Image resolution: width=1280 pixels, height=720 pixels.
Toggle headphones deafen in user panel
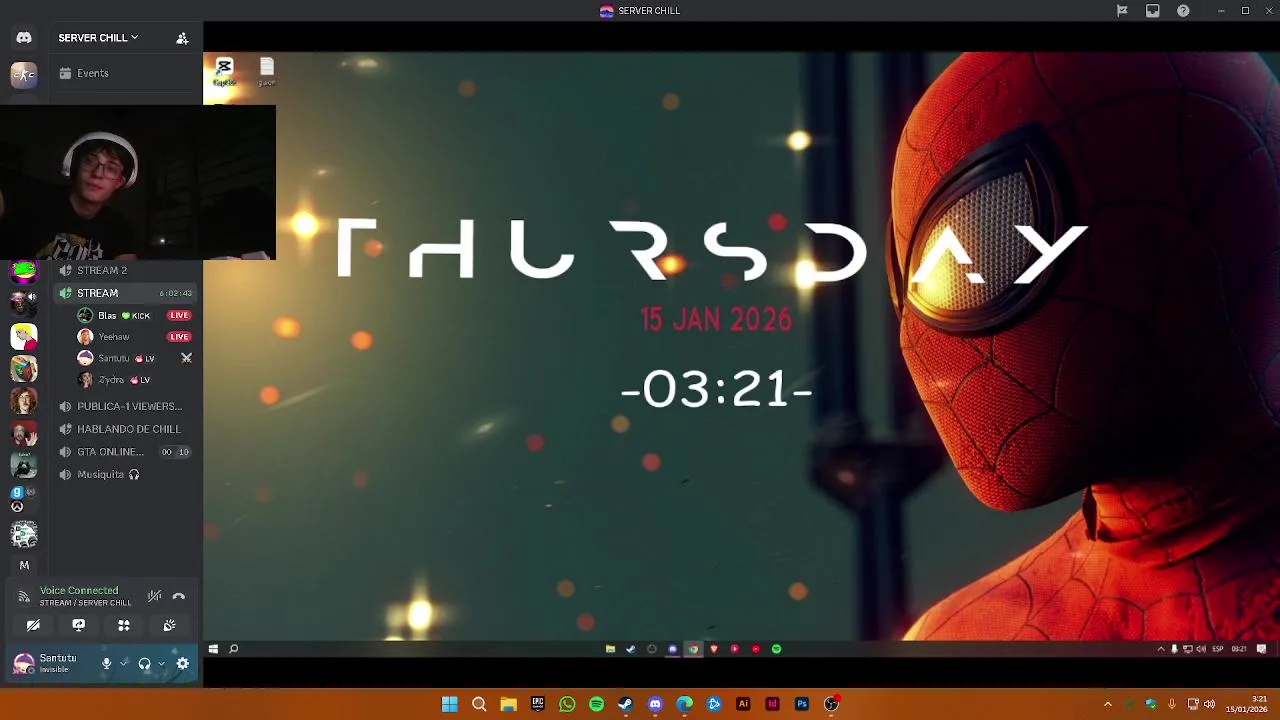tap(144, 664)
